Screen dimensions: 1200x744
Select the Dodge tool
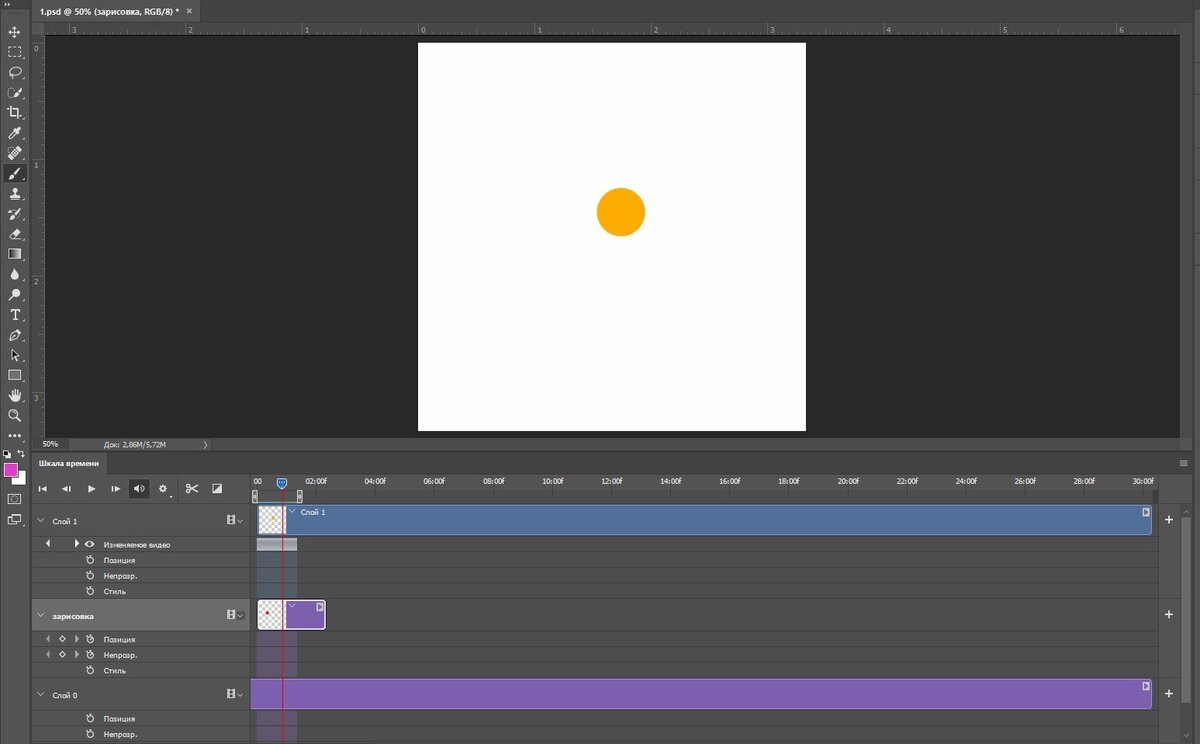coord(15,294)
